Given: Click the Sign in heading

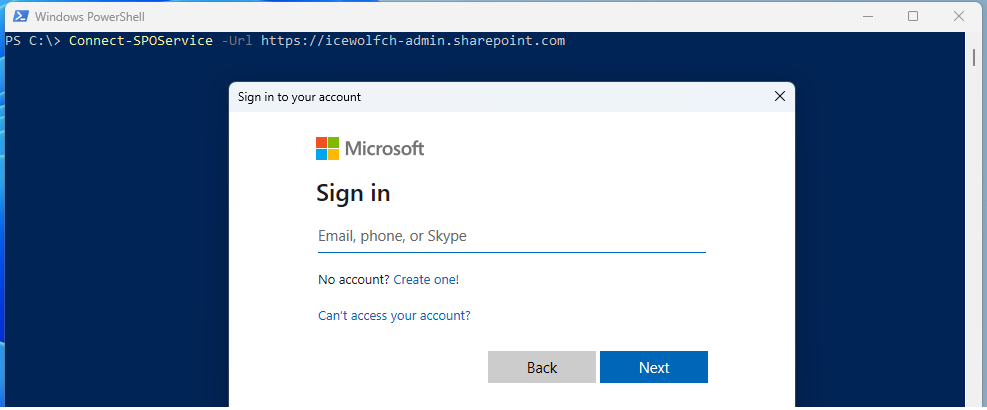Looking at the screenshot, I should point(353,193).
